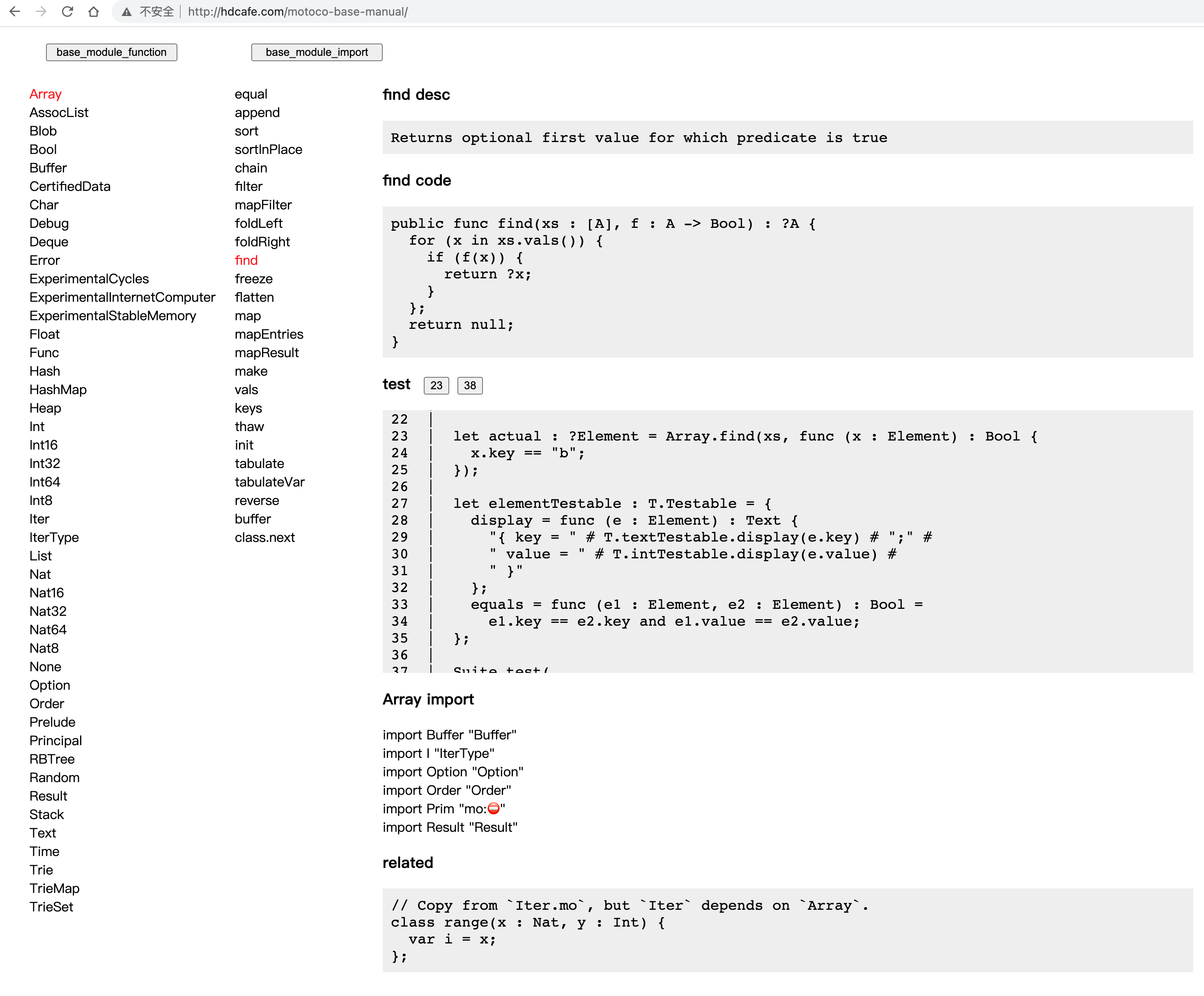Switch to the base_module_function tab

111,52
